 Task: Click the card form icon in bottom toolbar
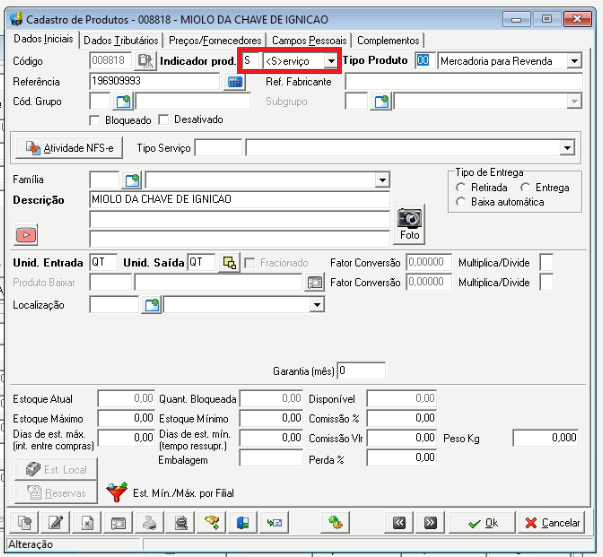118,522
